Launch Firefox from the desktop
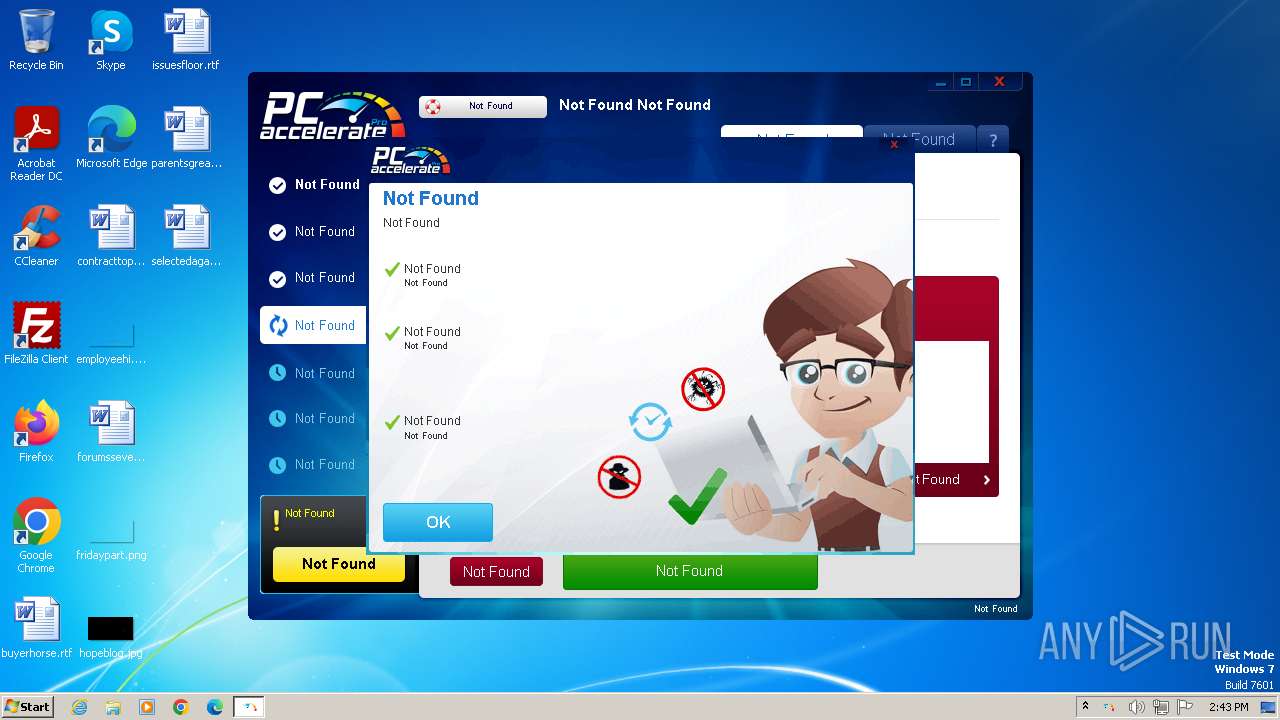 coord(36,432)
